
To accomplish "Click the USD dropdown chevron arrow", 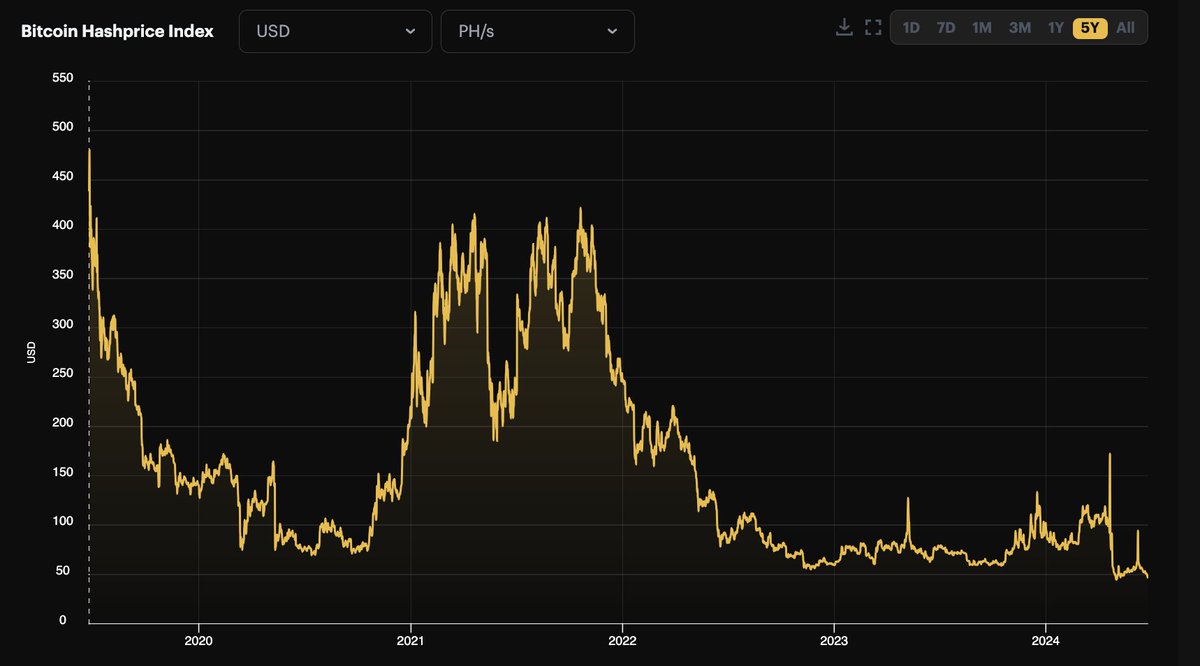I will pyautogui.click(x=410, y=31).
